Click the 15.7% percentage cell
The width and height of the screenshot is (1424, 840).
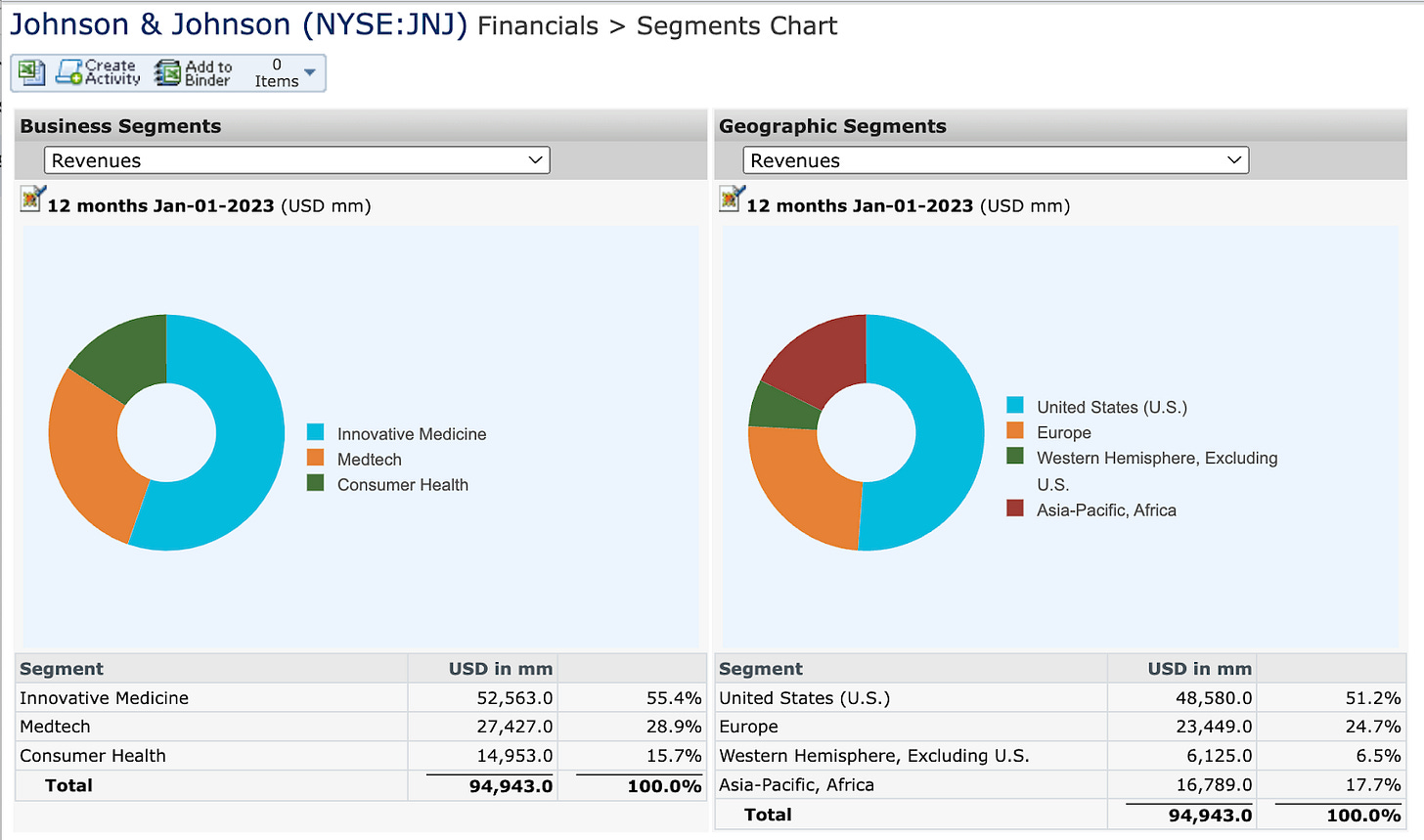(x=674, y=756)
